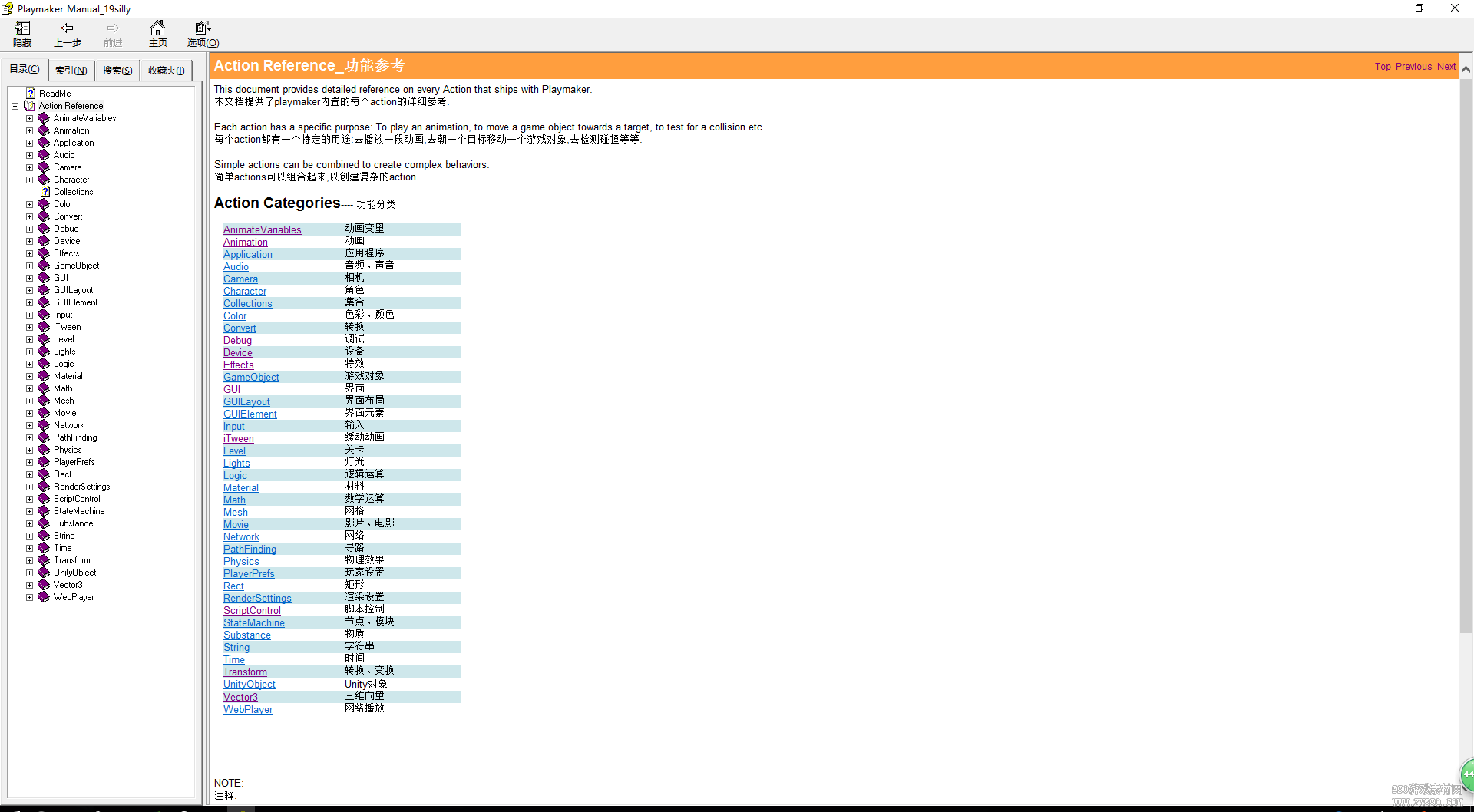Open the Substance category link
Image resolution: width=1474 pixels, height=812 pixels.
(x=246, y=635)
